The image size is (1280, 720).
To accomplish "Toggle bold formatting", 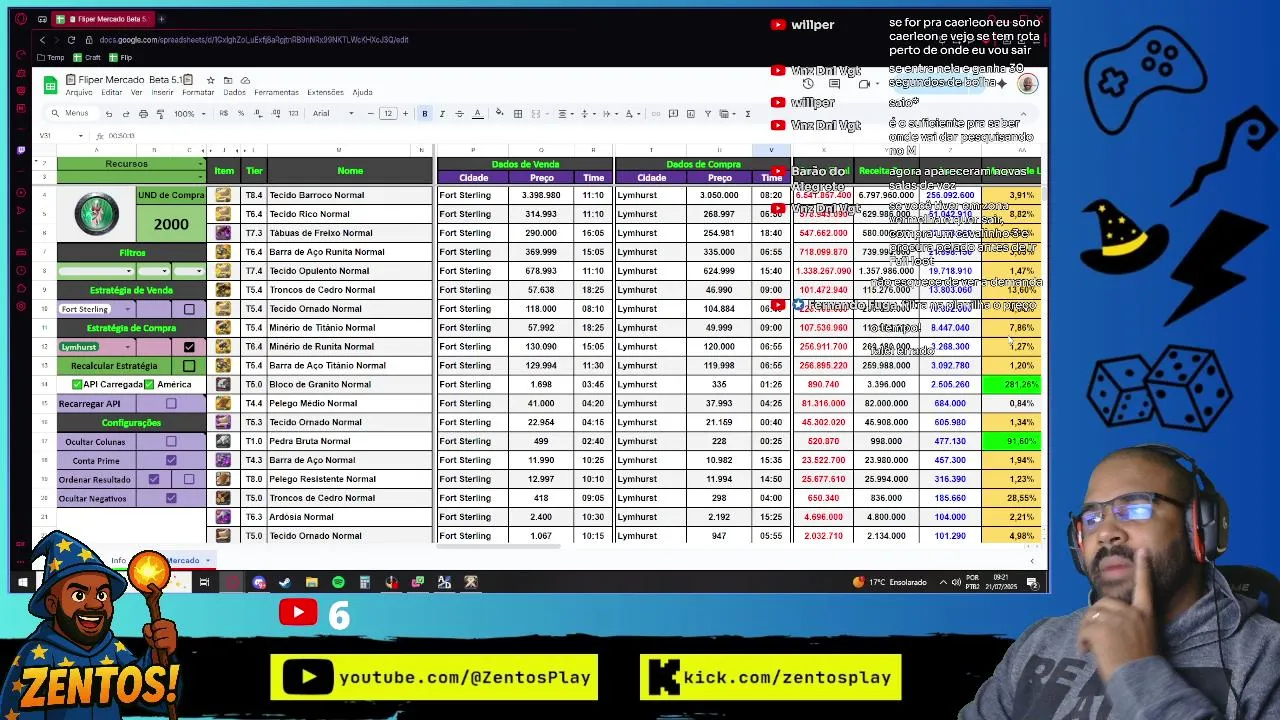I will click(x=425, y=114).
